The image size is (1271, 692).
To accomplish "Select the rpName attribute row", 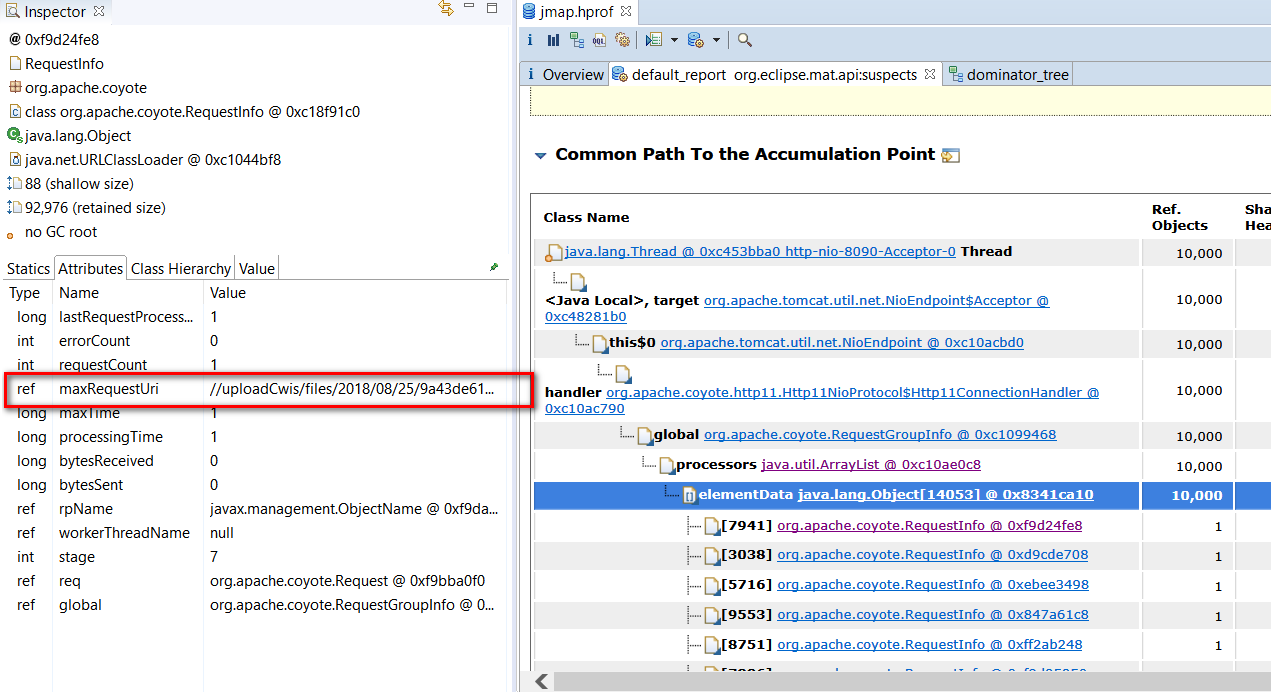I will (255, 509).
